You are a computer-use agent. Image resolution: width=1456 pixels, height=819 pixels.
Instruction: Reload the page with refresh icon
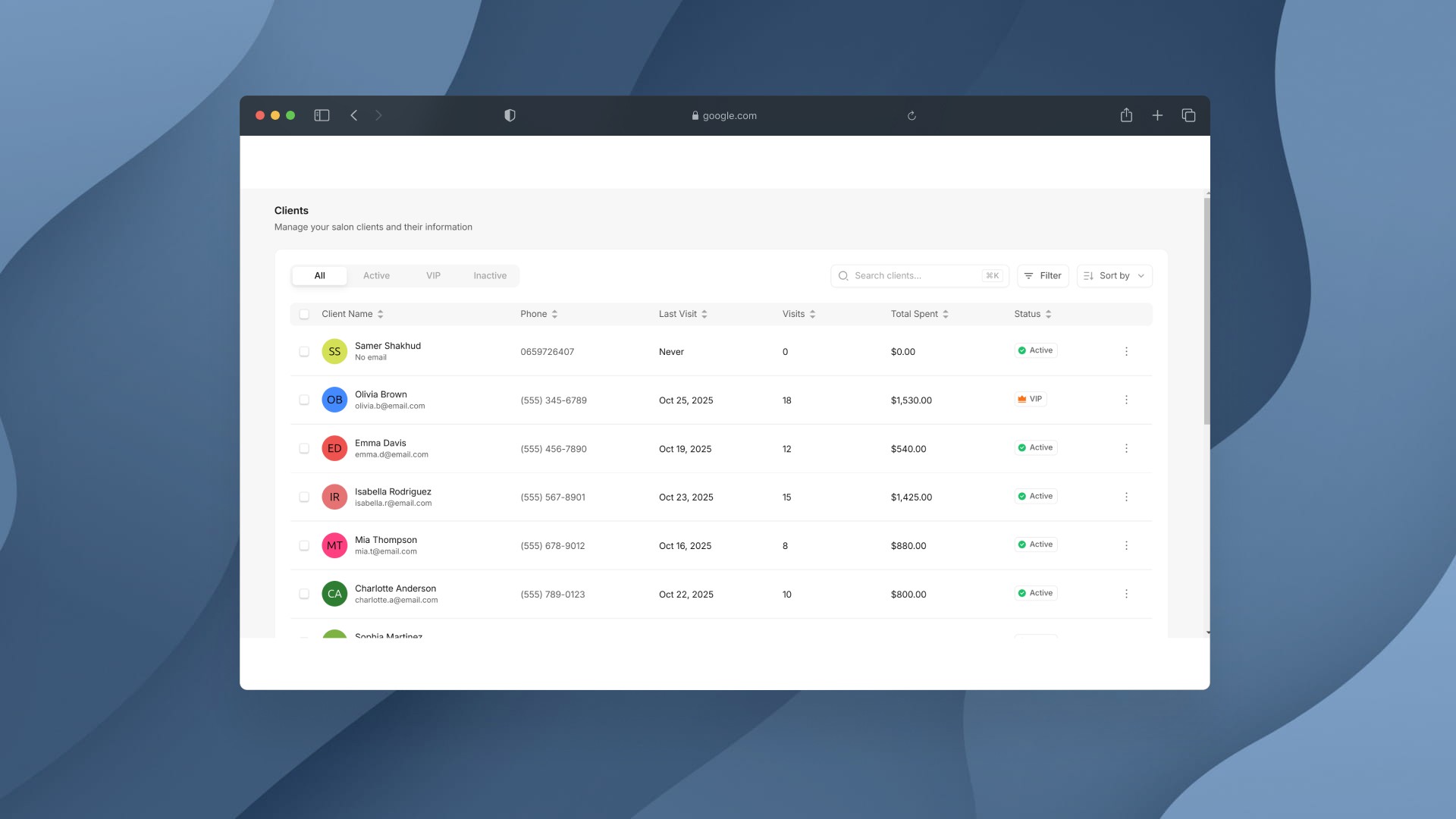912,116
